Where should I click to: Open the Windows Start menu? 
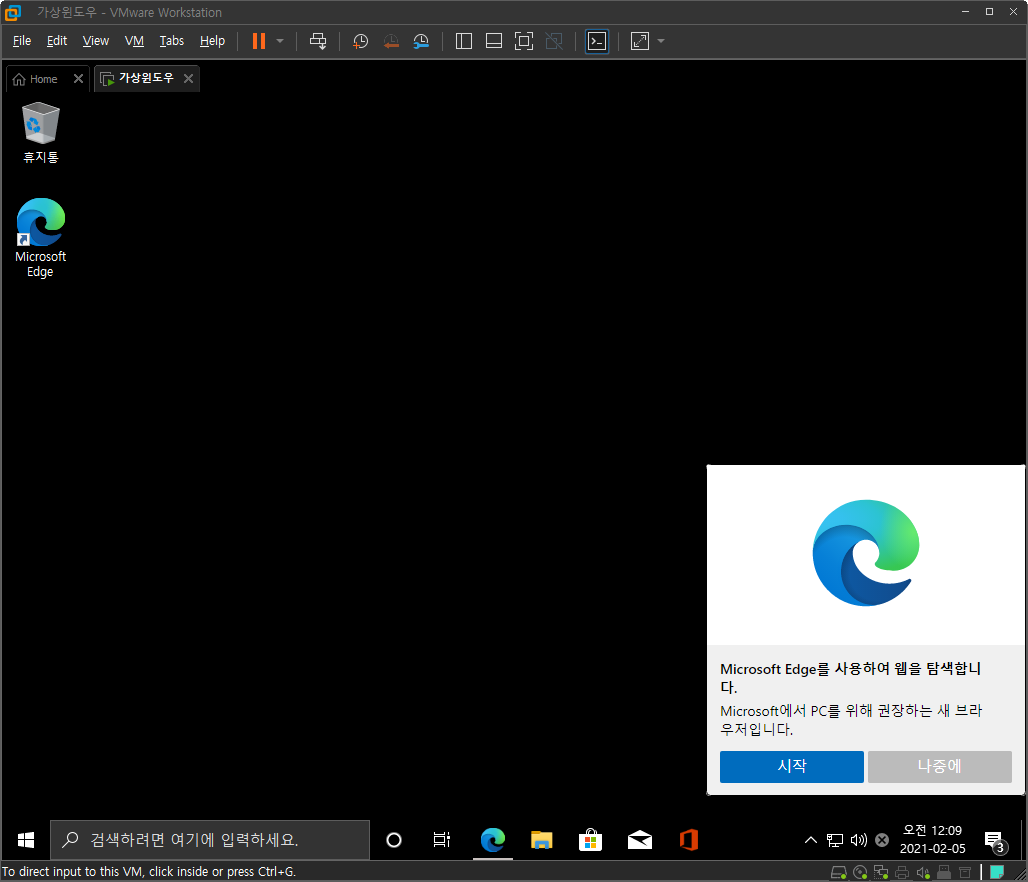pyautogui.click(x=26, y=840)
